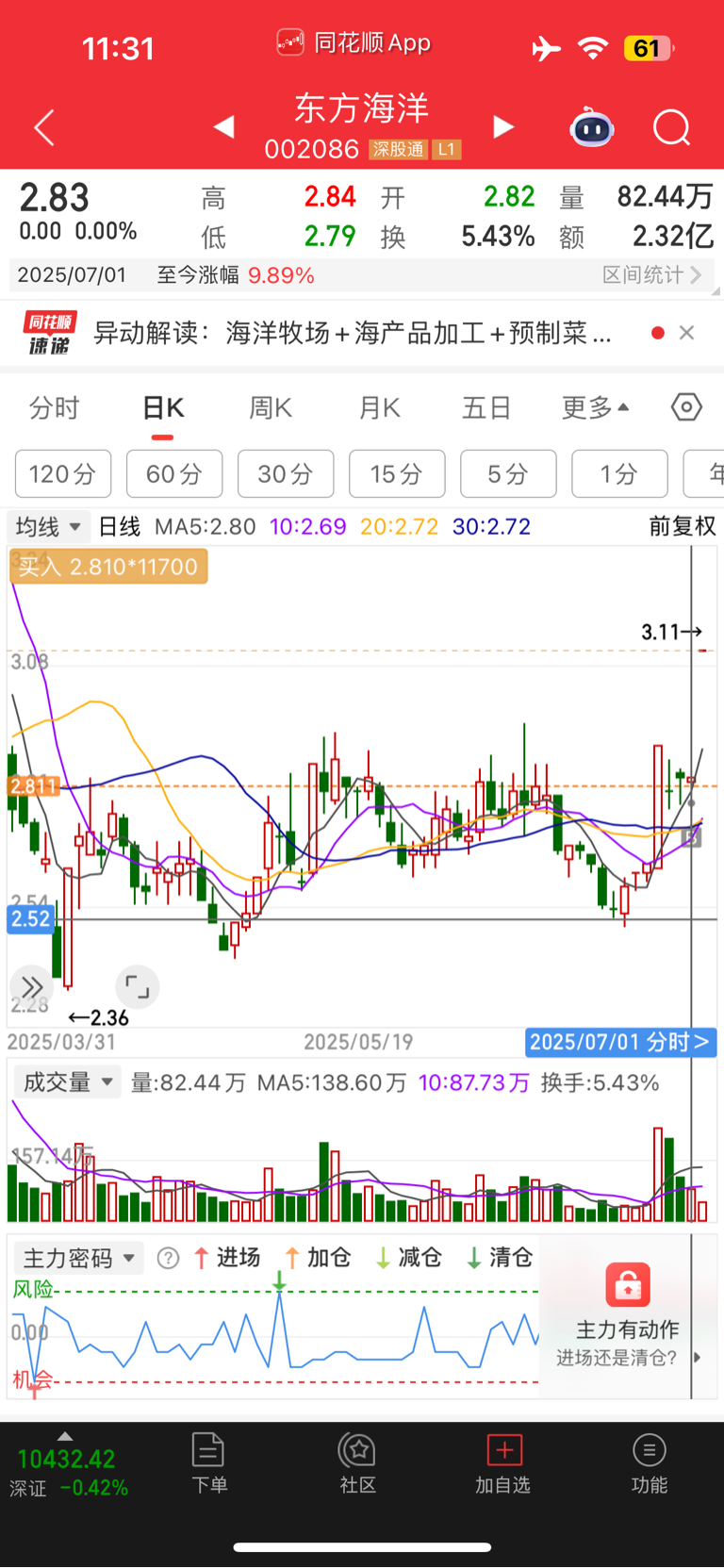Open the search magnifier
Viewport: 724px width, 1568px height.
672,127
